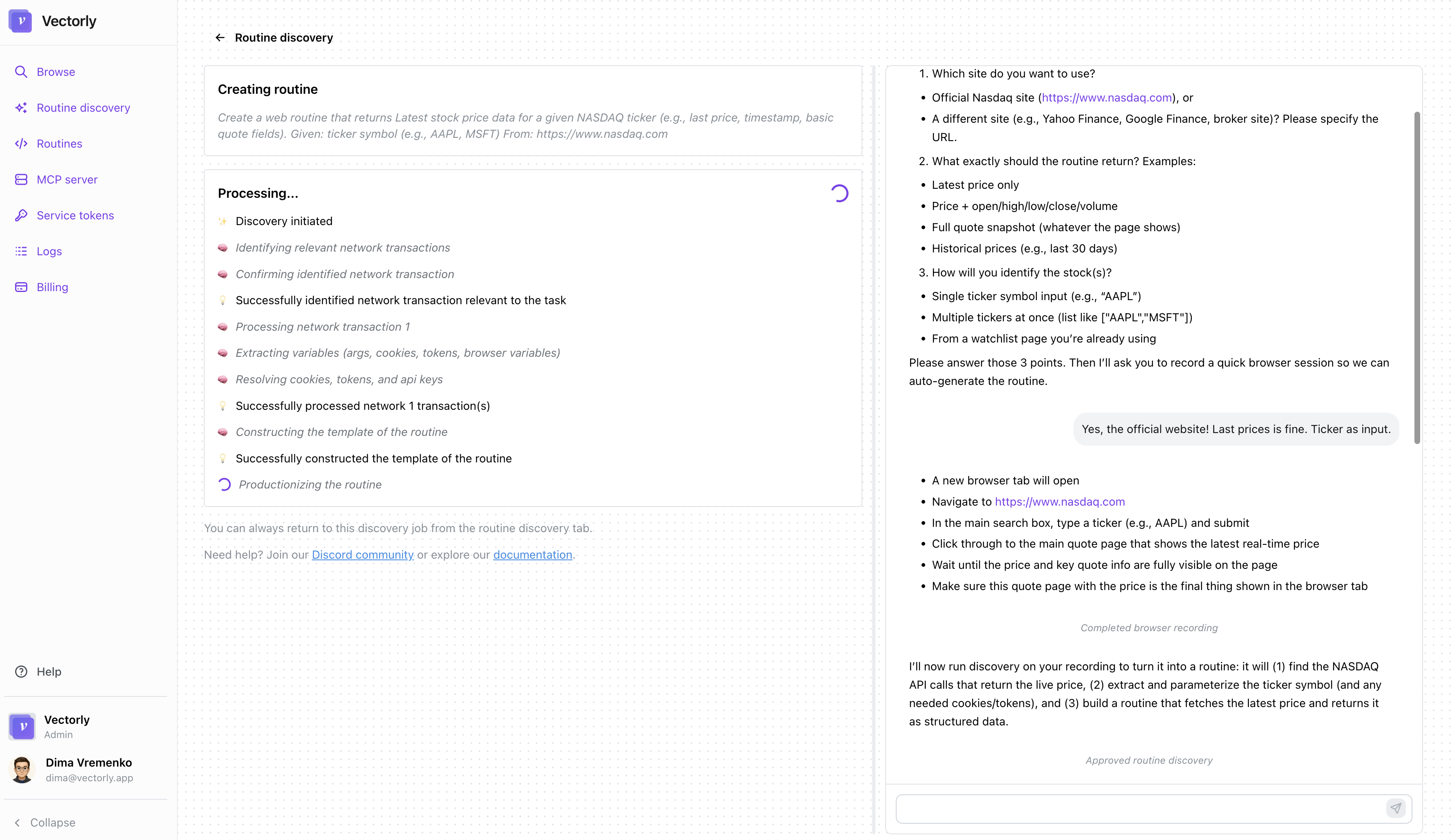The width and height of the screenshot is (1454, 840).
Task: Click the Routines code icon
Action: [x=21, y=144]
